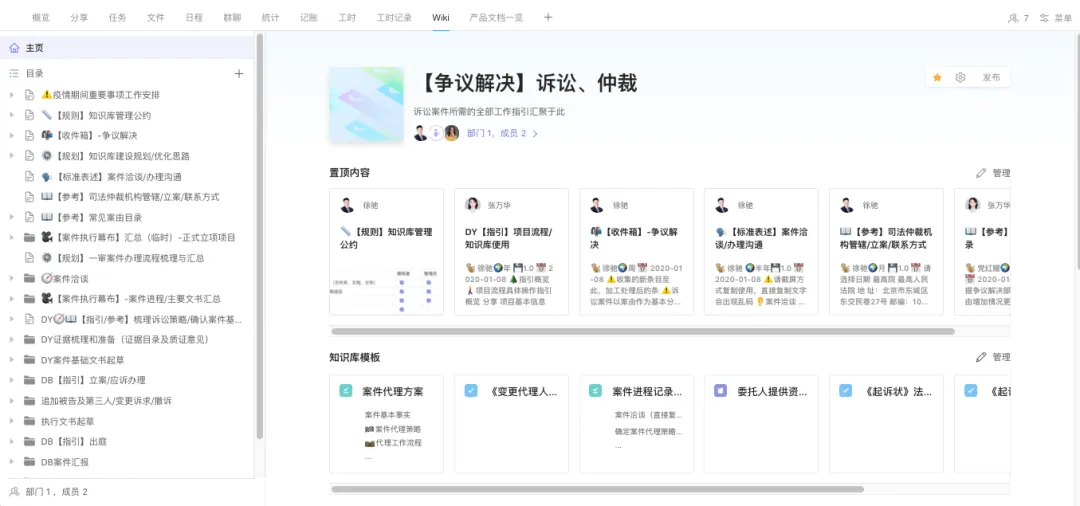Open wiki settings gear icon
The width and height of the screenshot is (1080, 506).
pos(960,78)
